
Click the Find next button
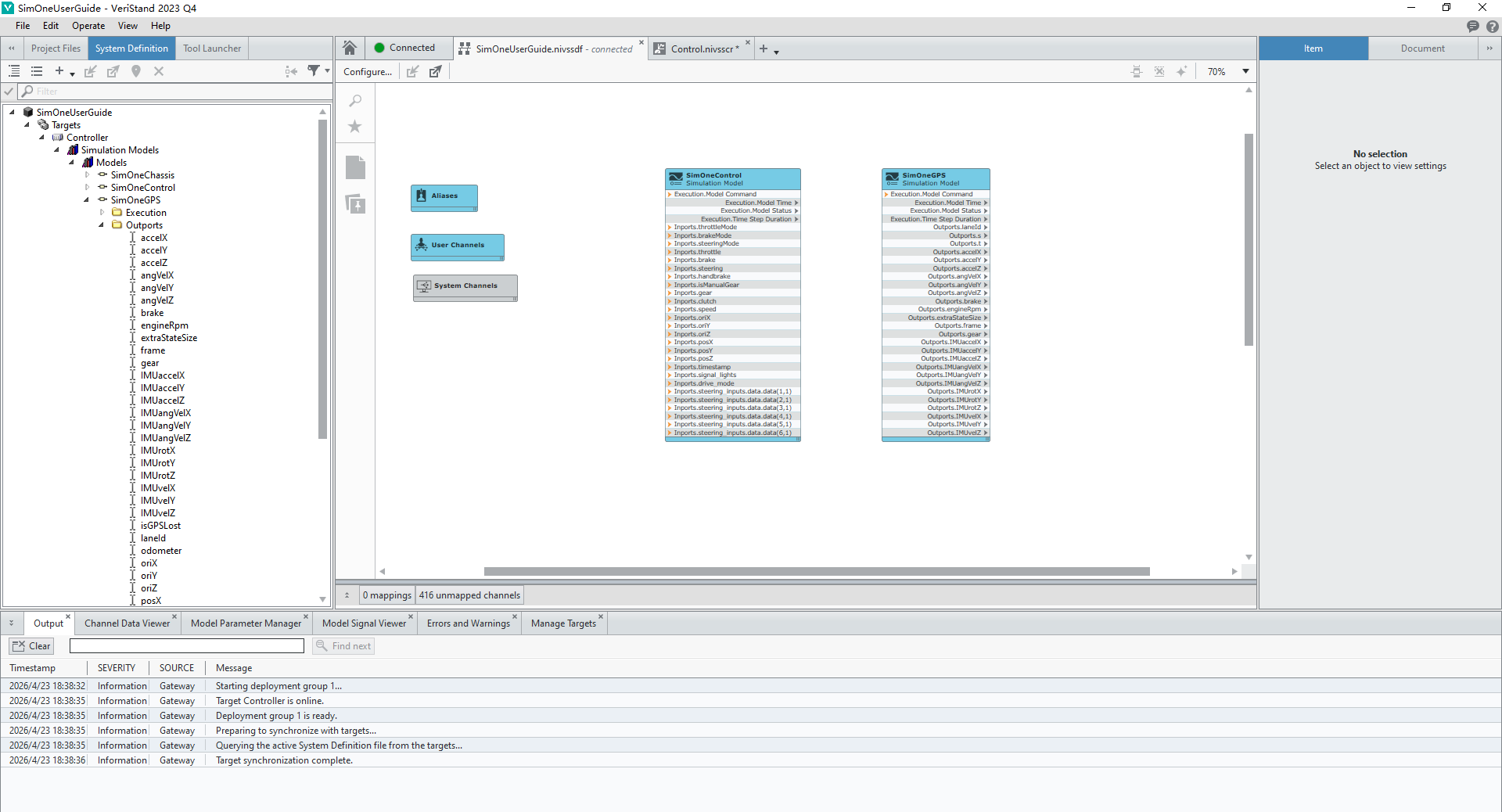pos(343,646)
